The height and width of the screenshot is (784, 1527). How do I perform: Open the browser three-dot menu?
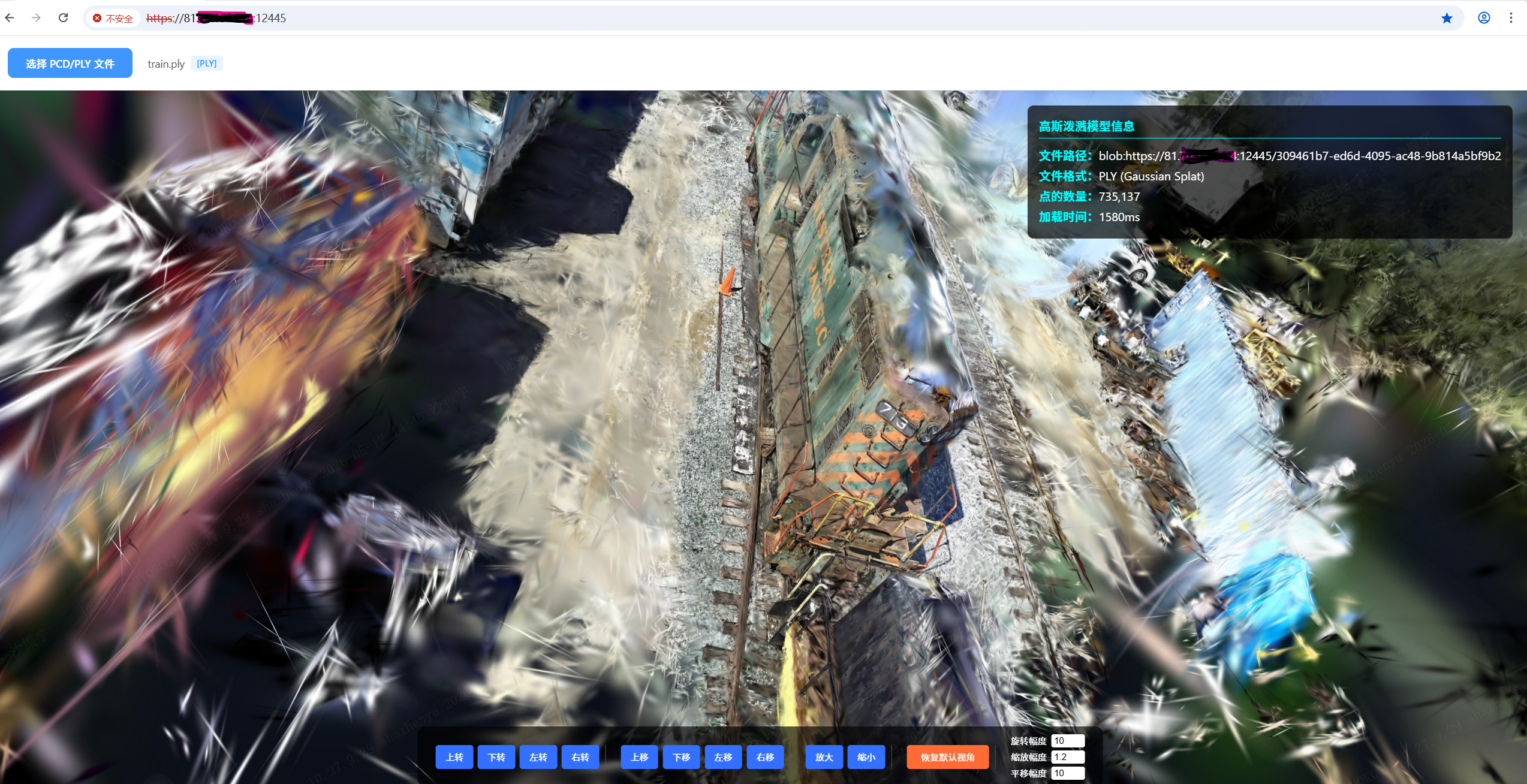tap(1511, 18)
